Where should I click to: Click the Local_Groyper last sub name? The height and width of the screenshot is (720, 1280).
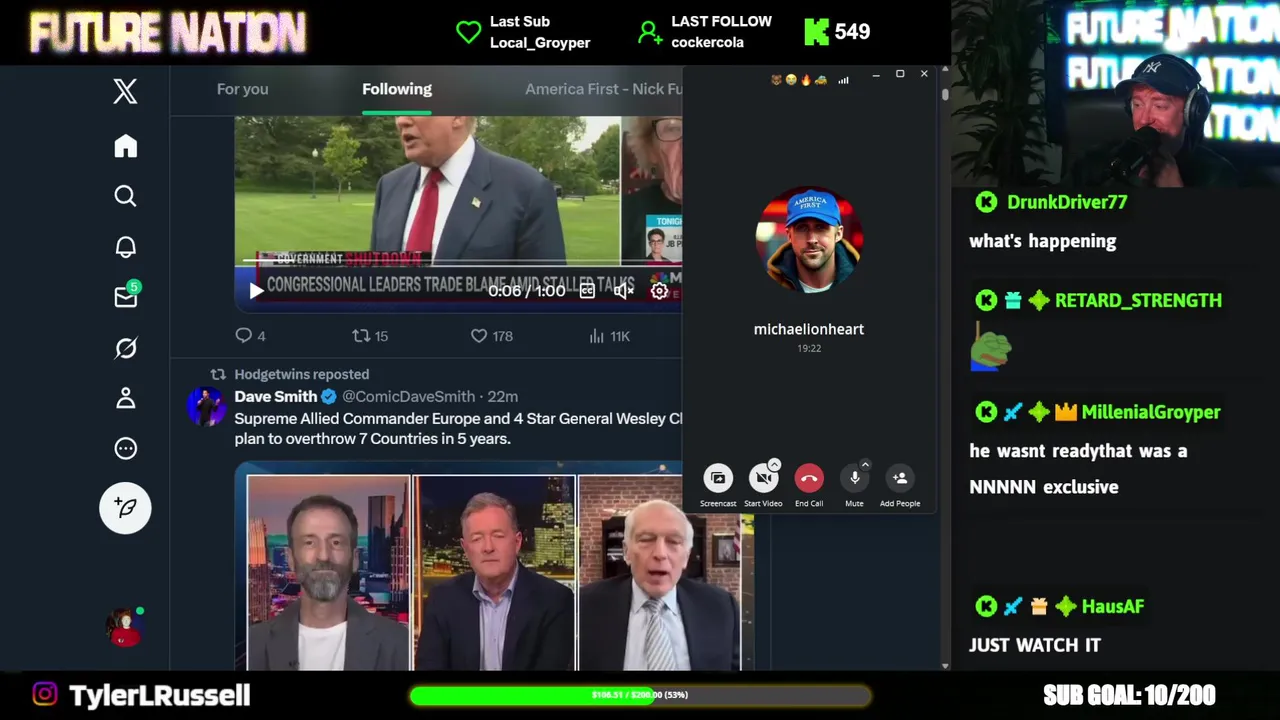point(540,42)
